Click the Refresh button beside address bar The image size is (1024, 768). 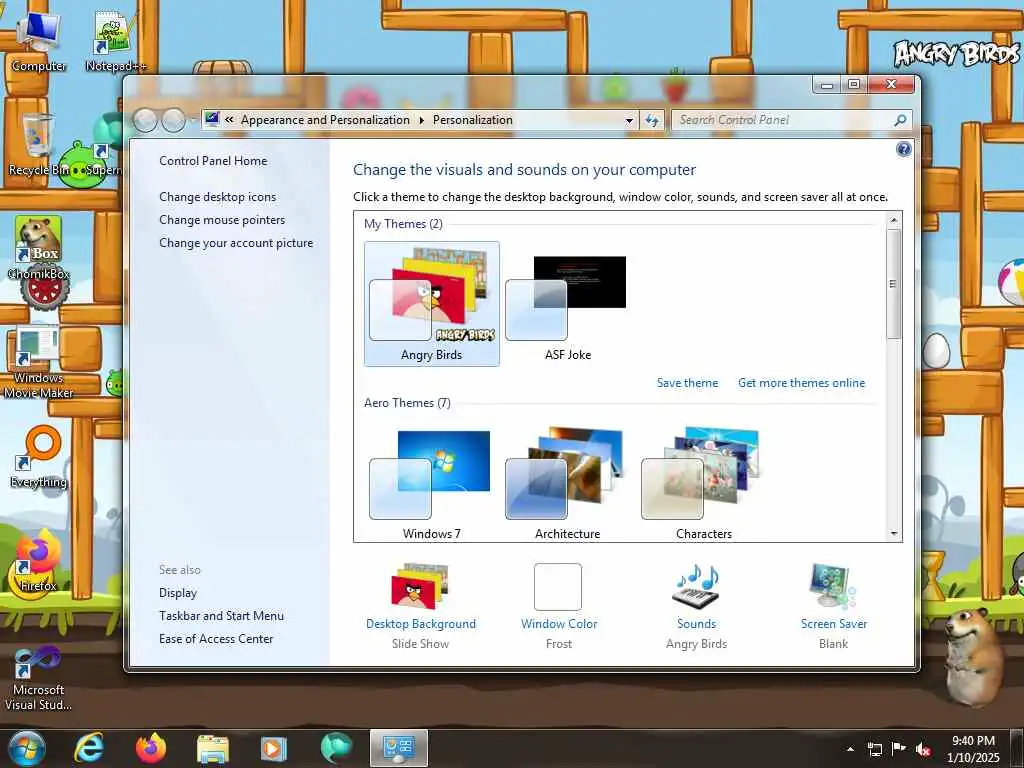coord(652,120)
